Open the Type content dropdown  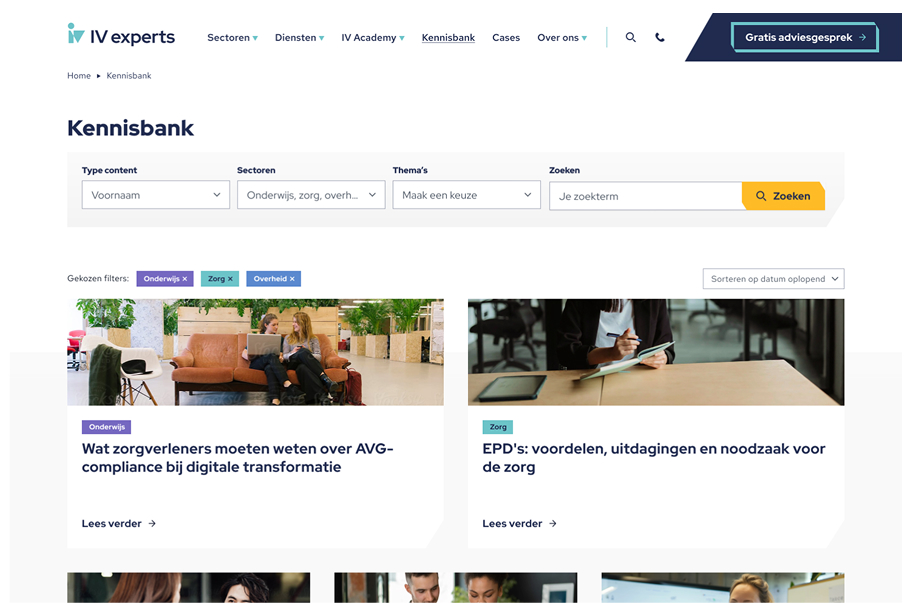click(155, 195)
